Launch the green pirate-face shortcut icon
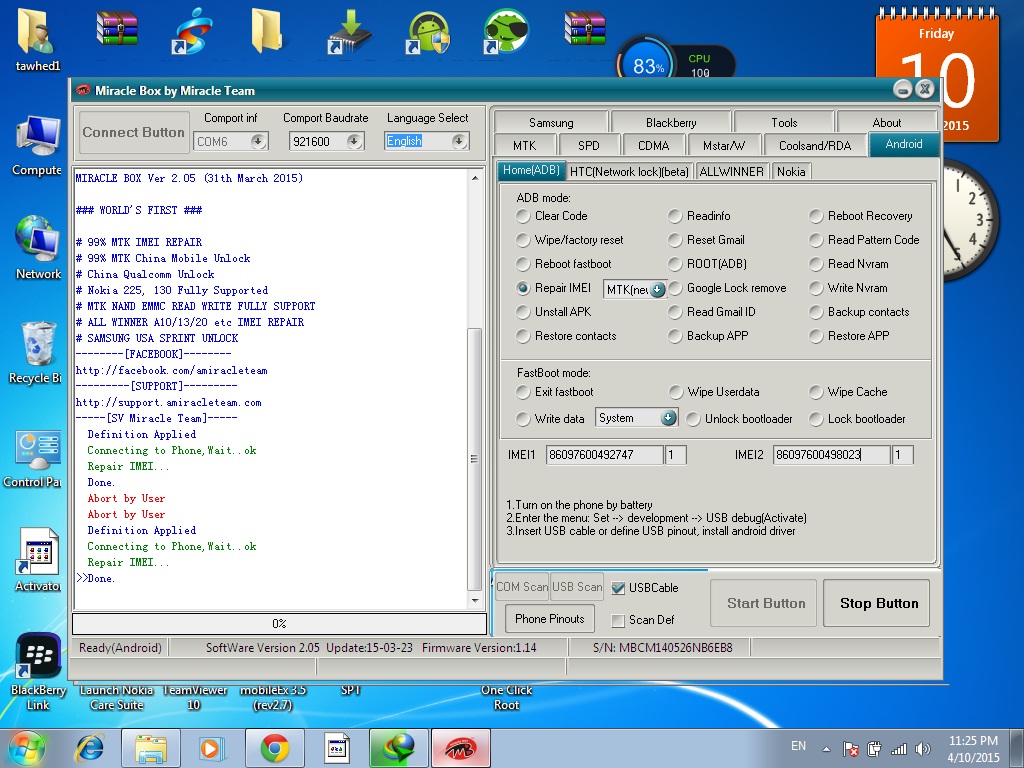Screen dimensions: 1024x768 (x=505, y=31)
